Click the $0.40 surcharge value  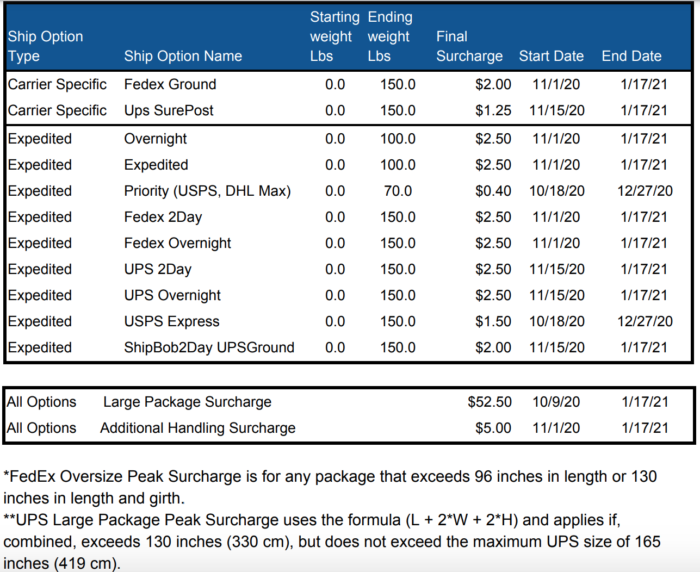[493, 191]
